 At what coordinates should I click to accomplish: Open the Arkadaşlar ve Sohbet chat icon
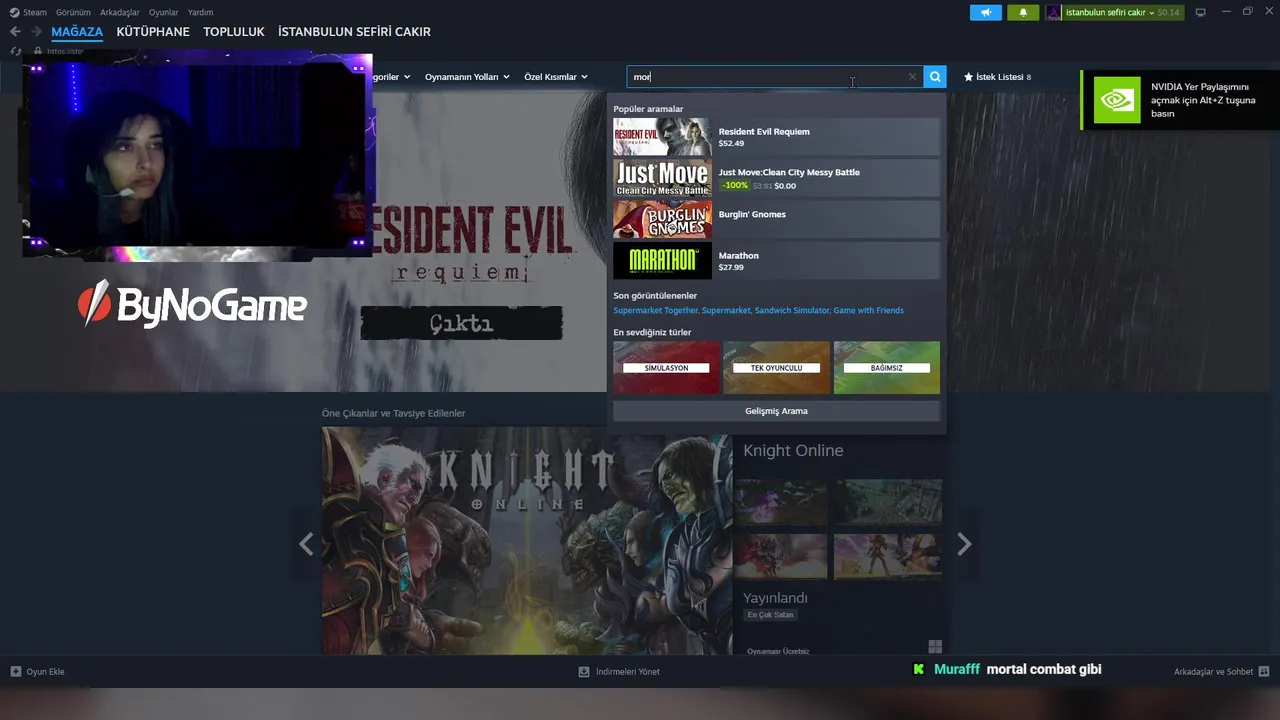[1264, 672]
